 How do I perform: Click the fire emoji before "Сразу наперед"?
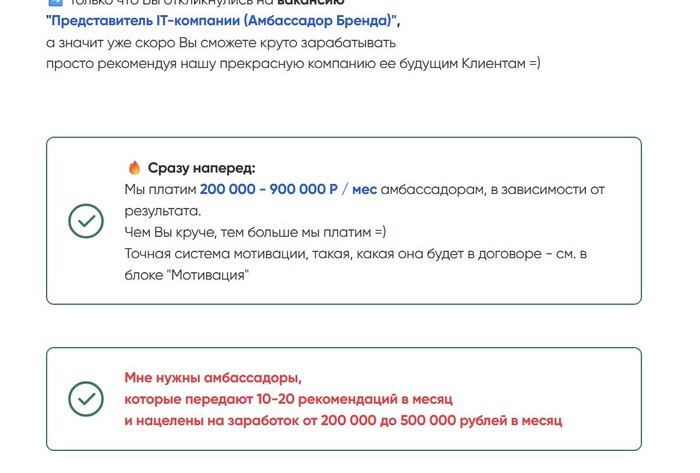(134, 168)
